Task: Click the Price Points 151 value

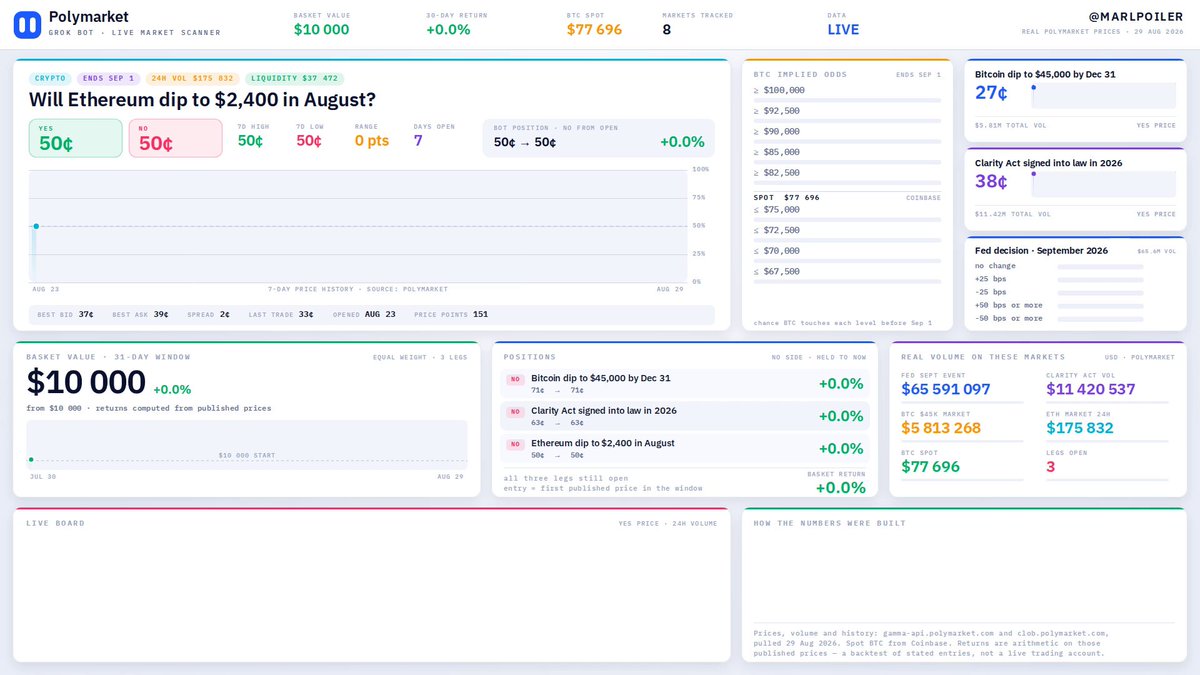Action: [480, 315]
